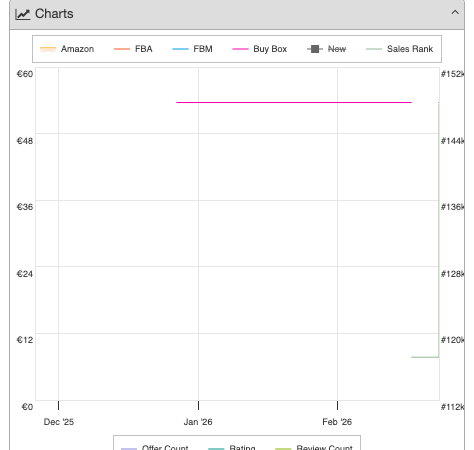
Task: Click the €0 price axis label
Action: pos(27,407)
